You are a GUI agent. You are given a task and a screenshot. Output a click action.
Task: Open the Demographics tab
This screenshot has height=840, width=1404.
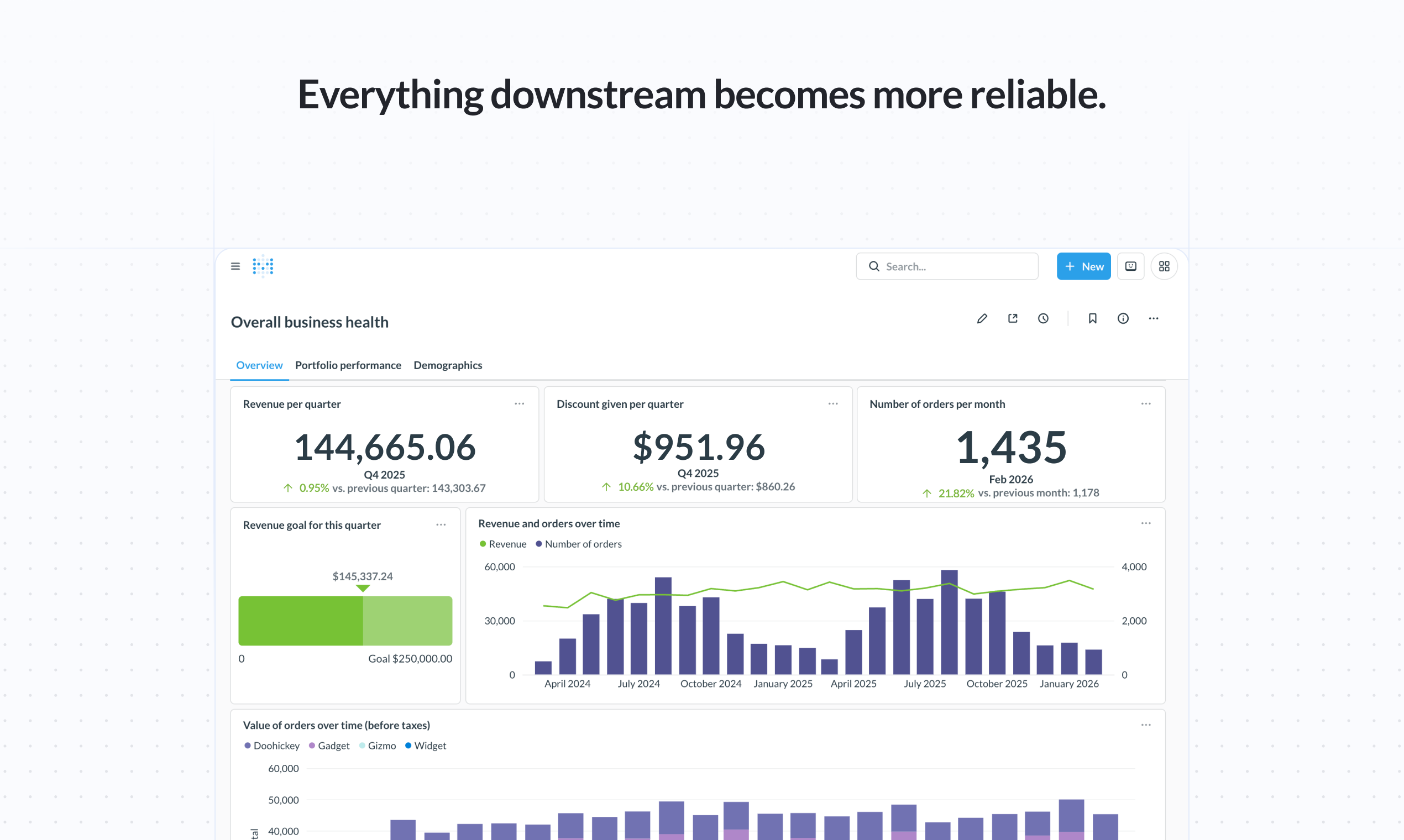448,365
